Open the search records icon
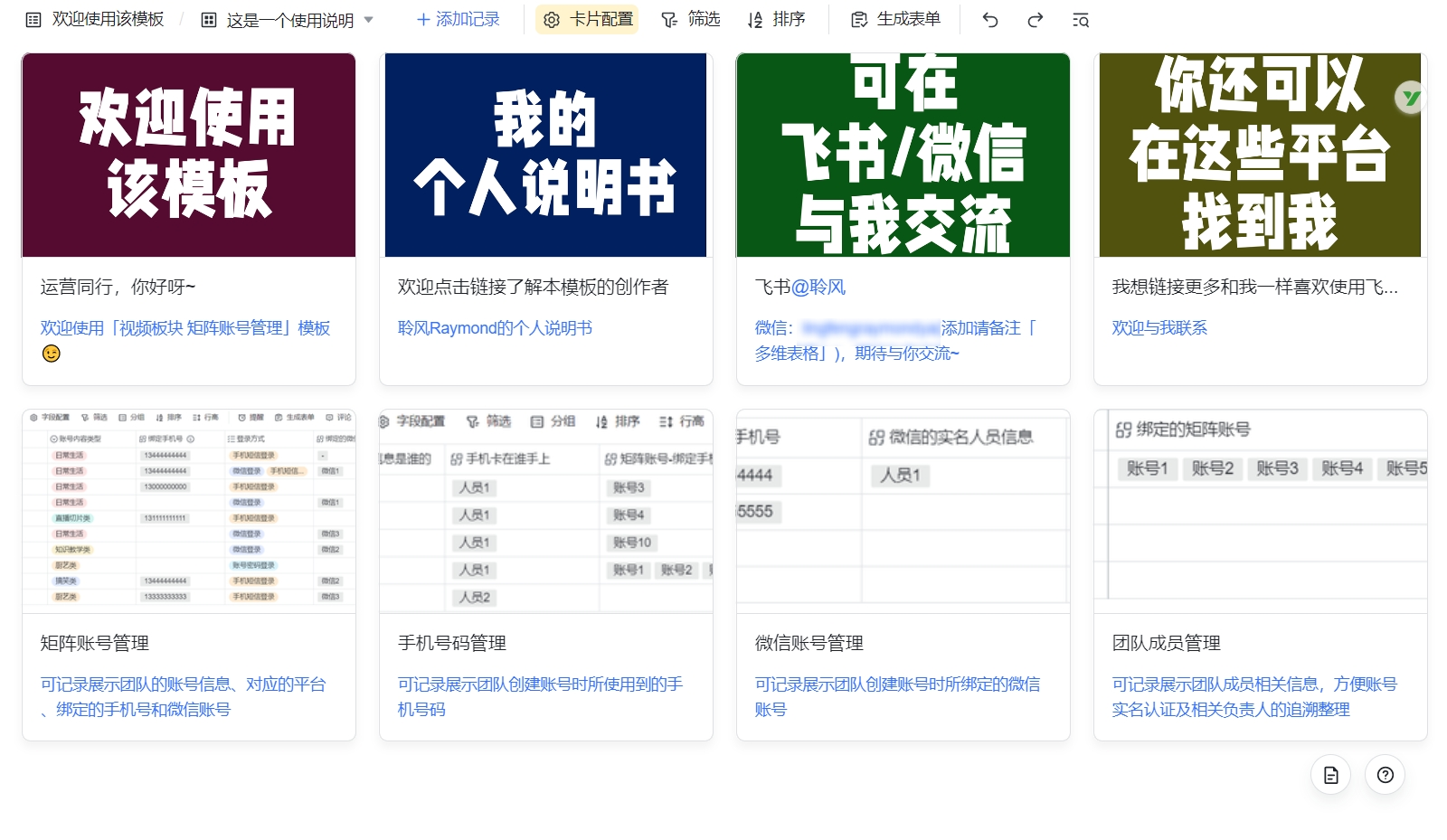Image resolution: width=1447 pixels, height=840 pixels. [1081, 20]
